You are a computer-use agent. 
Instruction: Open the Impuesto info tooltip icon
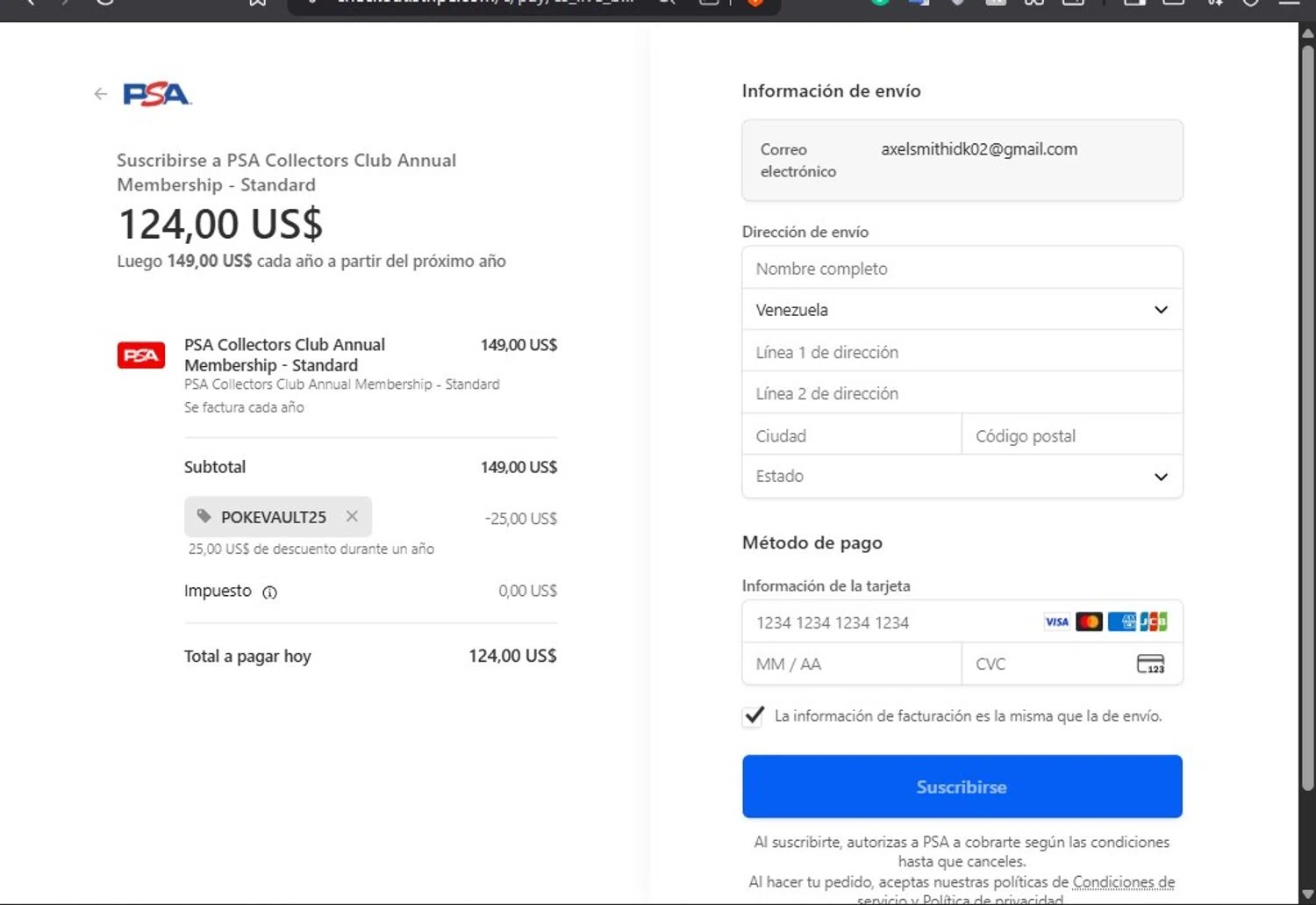tap(270, 592)
